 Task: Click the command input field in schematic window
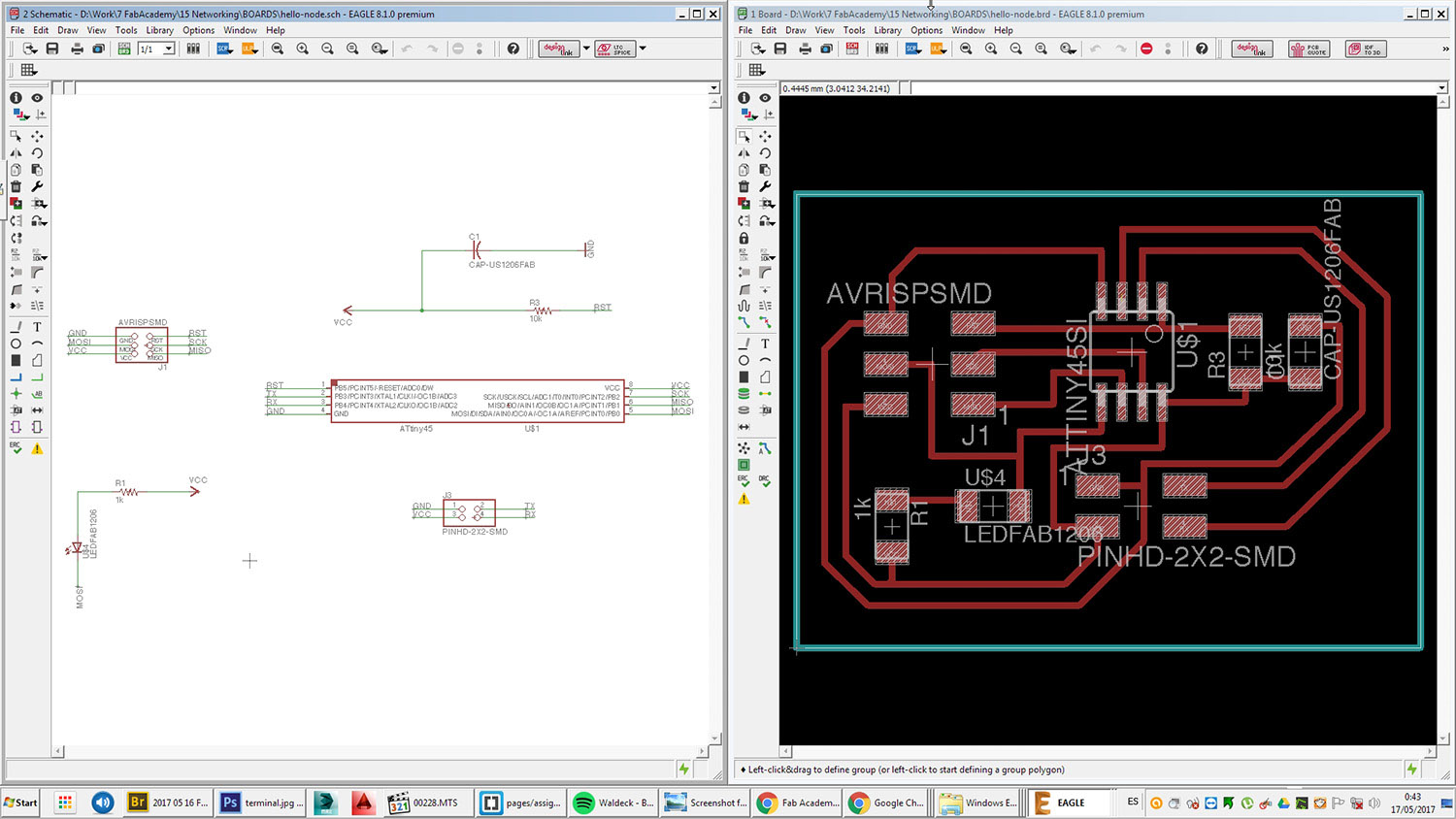390,88
